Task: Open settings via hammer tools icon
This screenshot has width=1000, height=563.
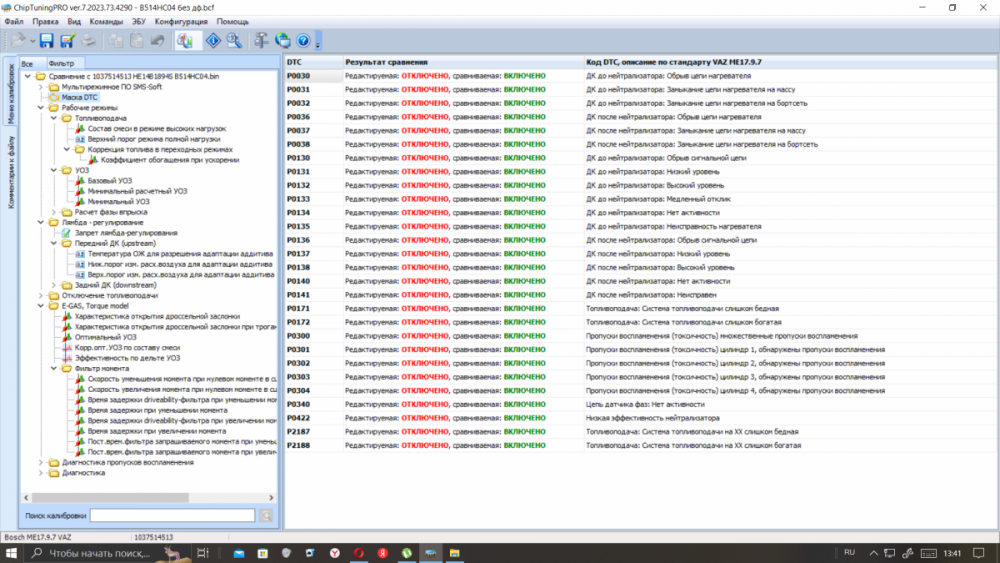Action: click(261, 41)
